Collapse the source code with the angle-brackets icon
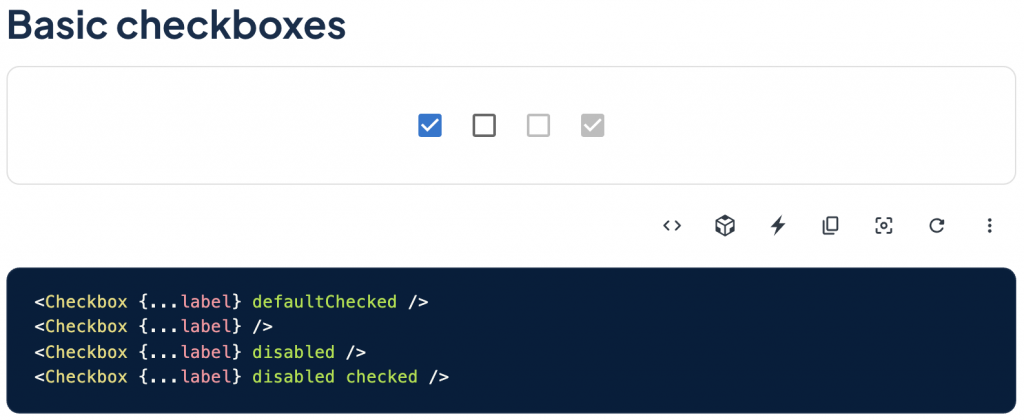 click(x=672, y=226)
